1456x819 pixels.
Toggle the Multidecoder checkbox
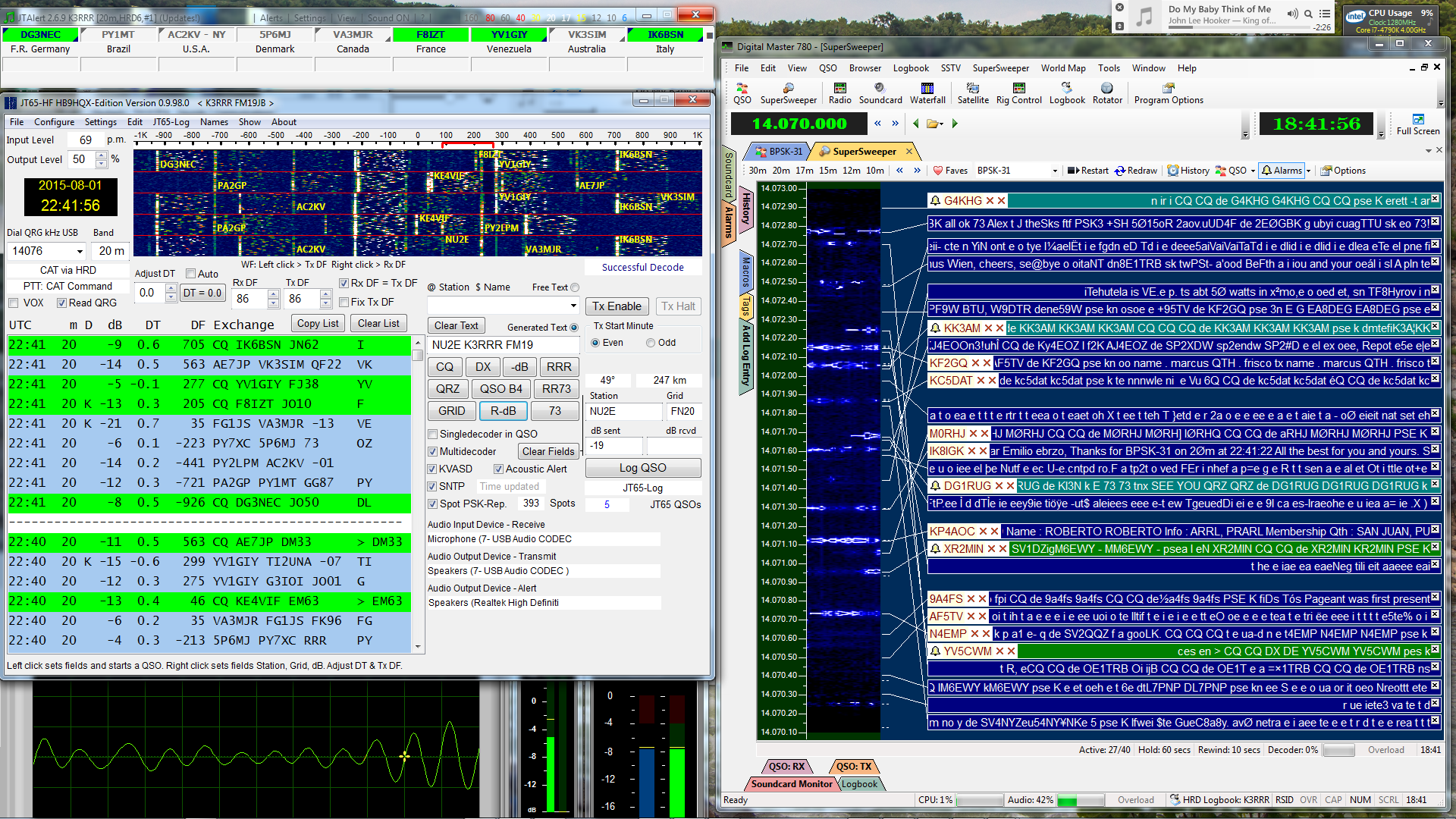tap(433, 451)
